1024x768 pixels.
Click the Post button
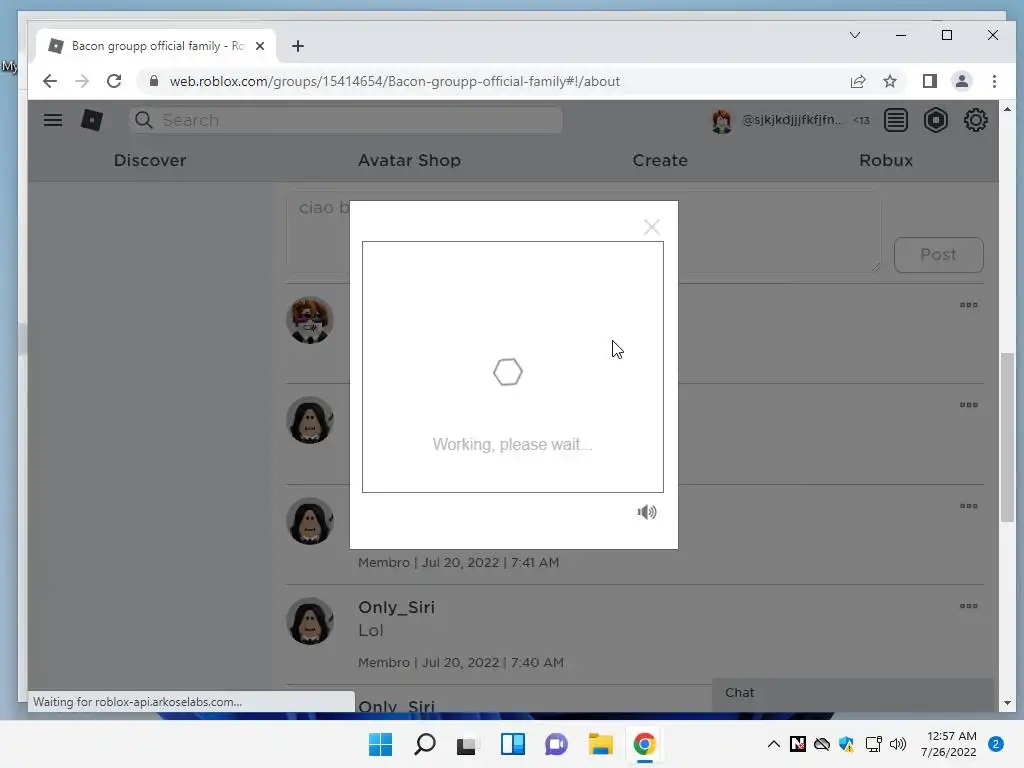[938, 255]
